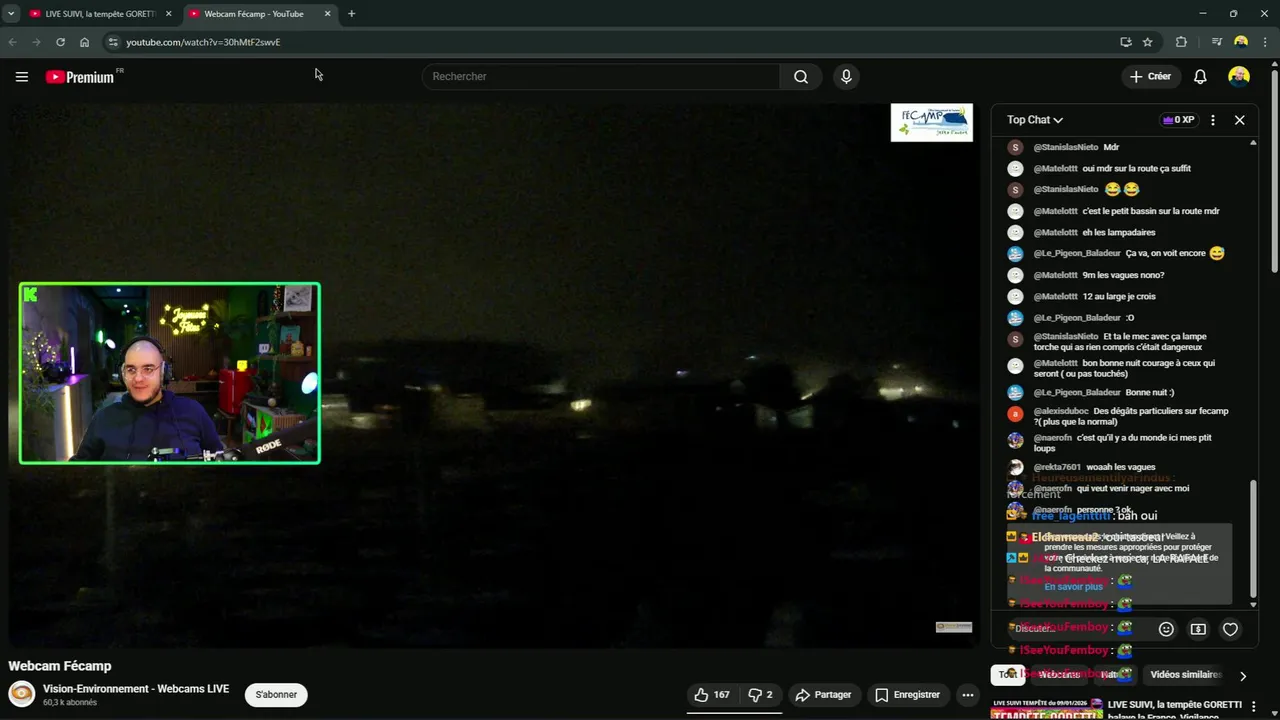The image size is (1280, 720).
Task: Open the YouTube guide hamburger menu
Action: [x=21, y=77]
